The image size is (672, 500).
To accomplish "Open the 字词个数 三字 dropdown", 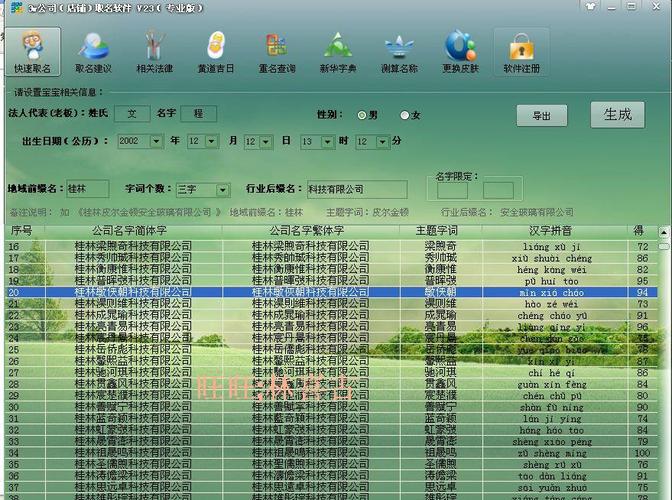I will tap(222, 190).
